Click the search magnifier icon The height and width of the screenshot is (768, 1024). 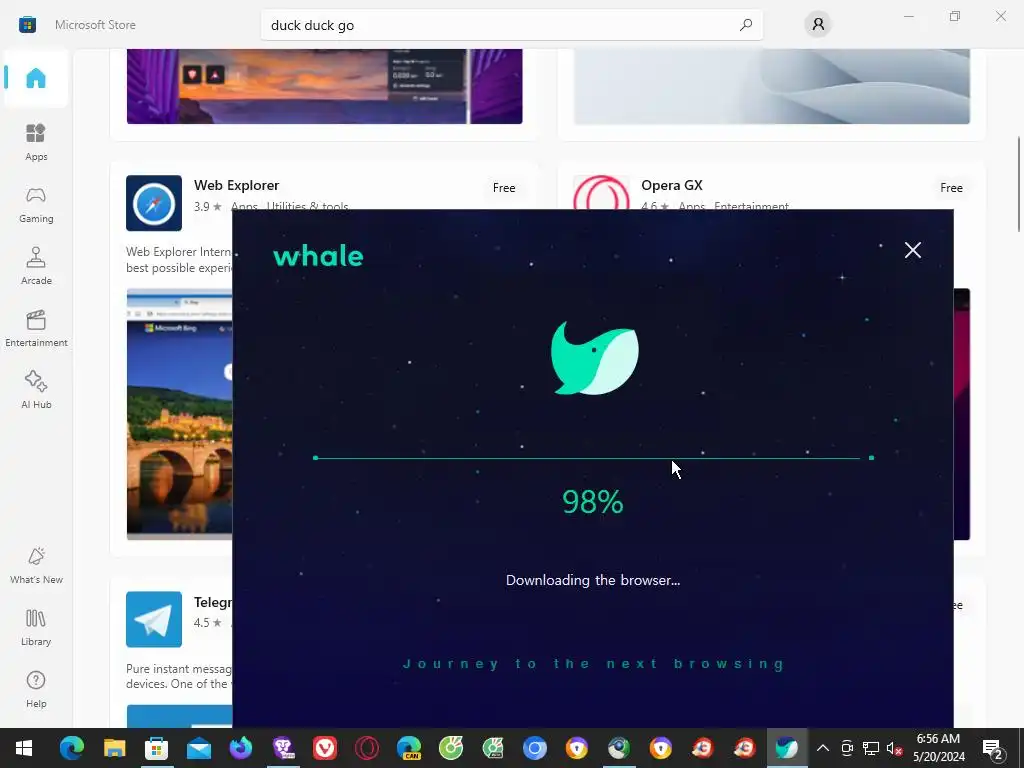746,25
